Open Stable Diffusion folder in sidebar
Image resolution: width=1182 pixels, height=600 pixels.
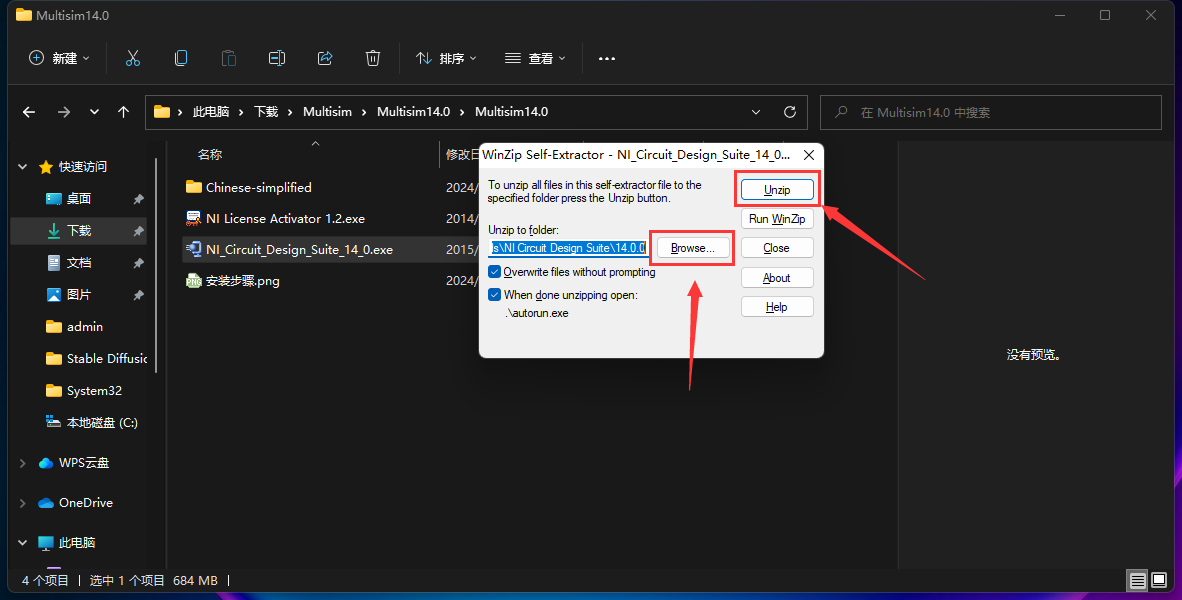pos(96,359)
